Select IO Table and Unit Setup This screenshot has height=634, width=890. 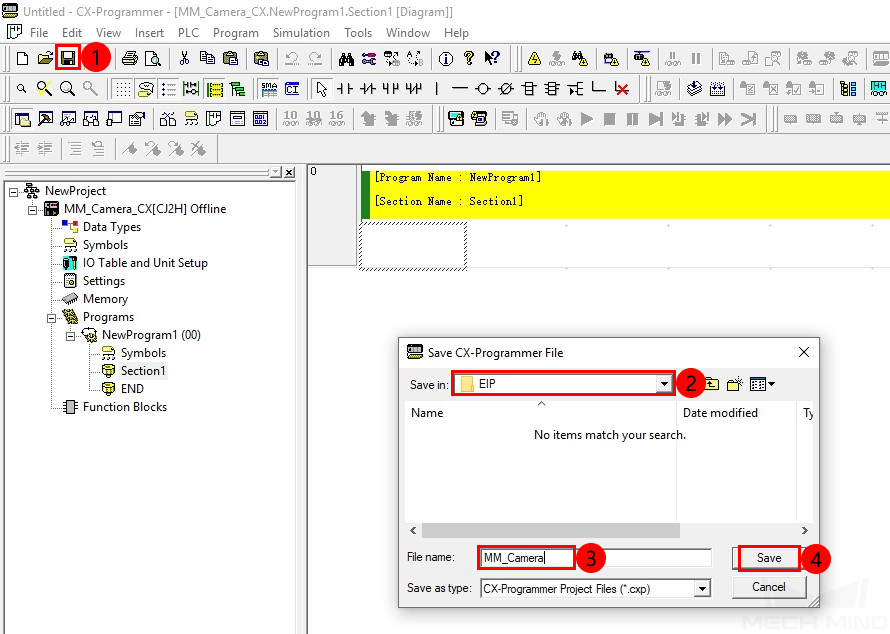145,263
